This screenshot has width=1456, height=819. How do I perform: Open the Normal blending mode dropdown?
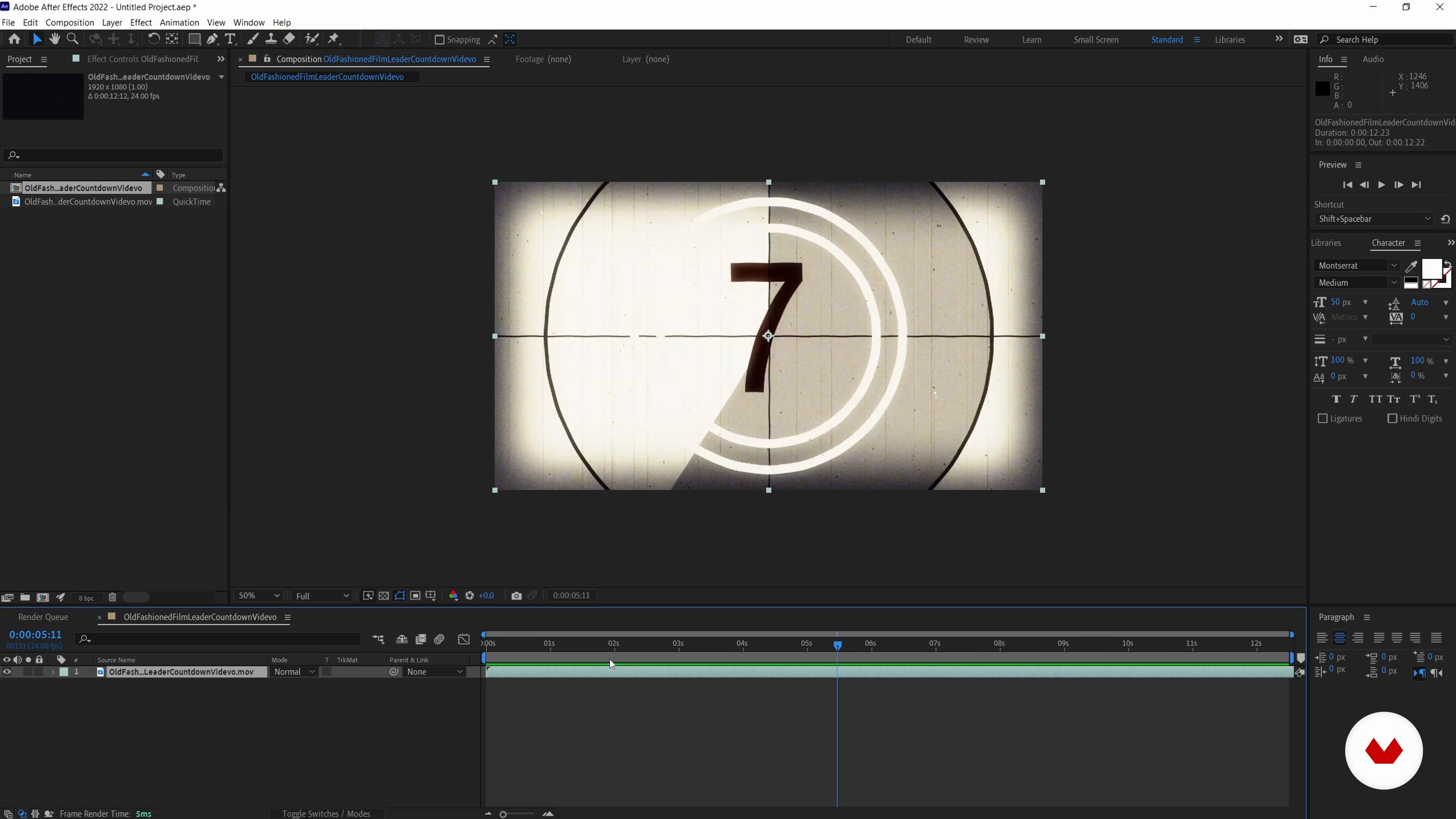pos(294,672)
